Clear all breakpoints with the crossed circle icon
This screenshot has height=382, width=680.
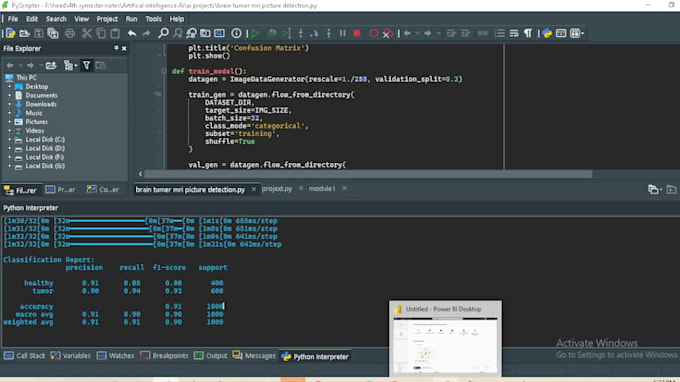387,33
